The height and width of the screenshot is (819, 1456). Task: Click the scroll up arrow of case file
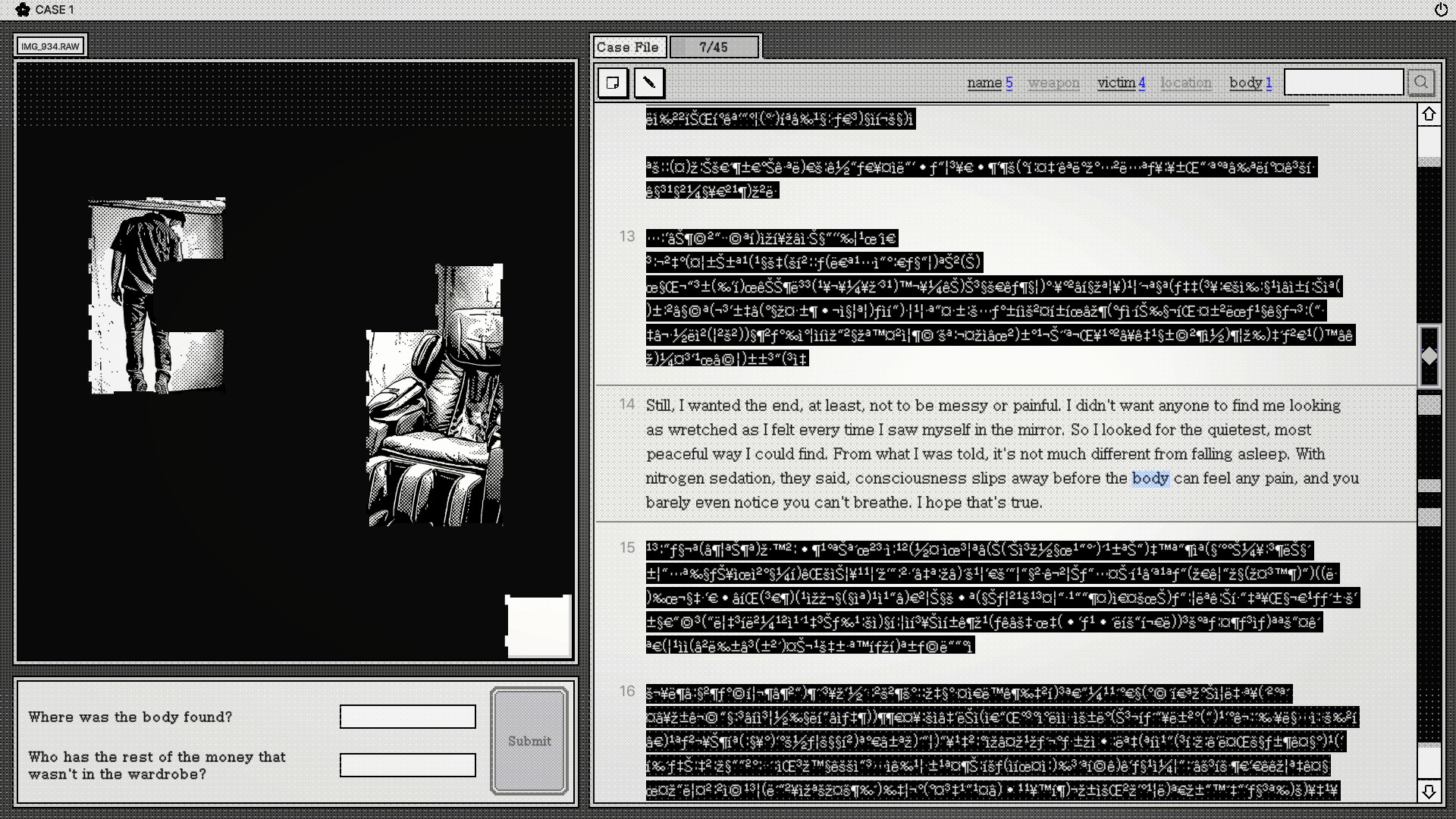coord(1429,114)
